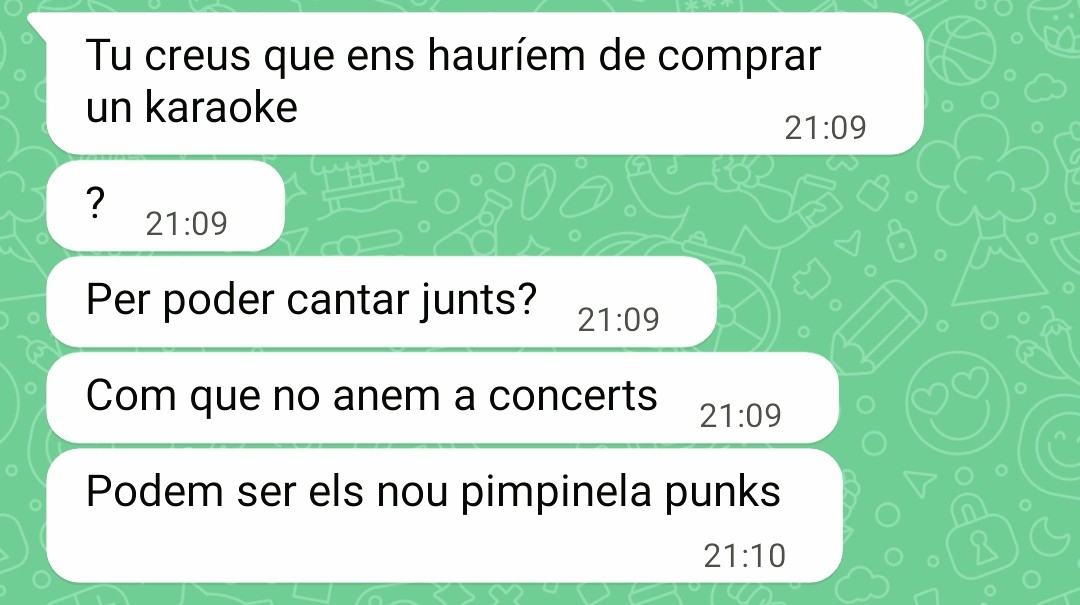Tap the "Com que no anem a concerts" bubble

(x=442, y=398)
